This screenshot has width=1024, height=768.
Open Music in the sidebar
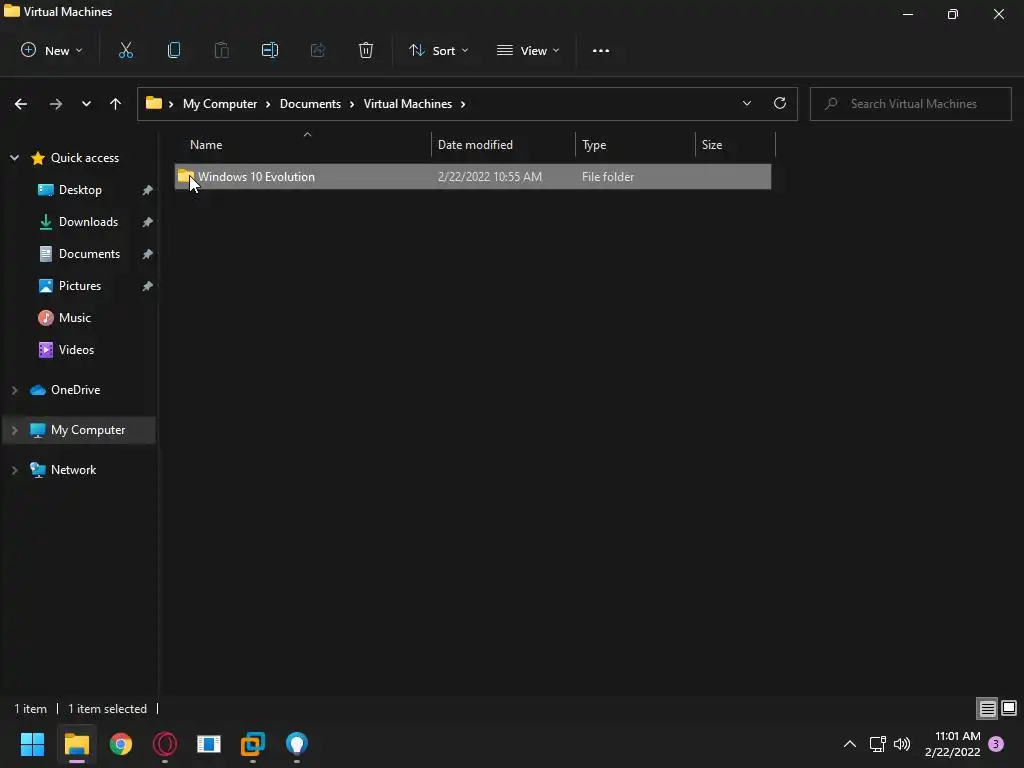click(74, 318)
